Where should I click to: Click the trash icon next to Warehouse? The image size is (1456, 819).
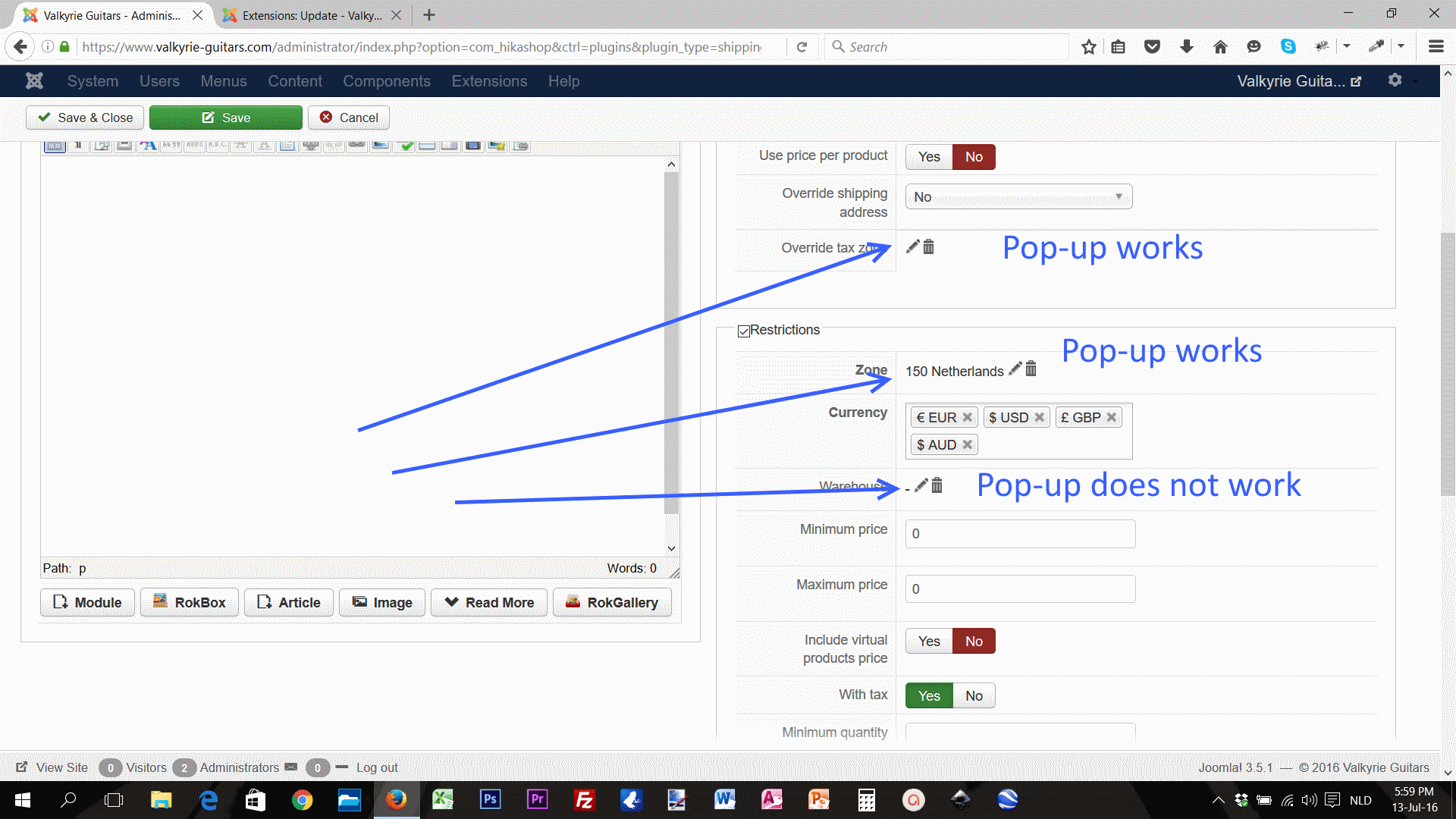click(x=937, y=485)
